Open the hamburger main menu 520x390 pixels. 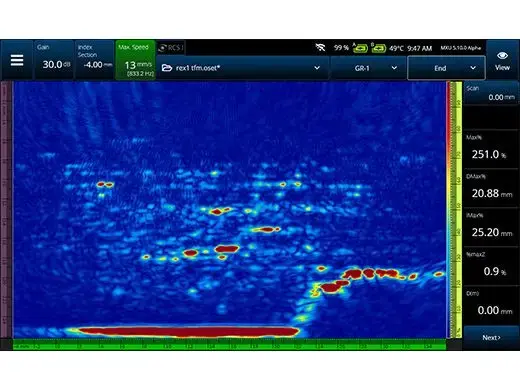(x=17, y=60)
